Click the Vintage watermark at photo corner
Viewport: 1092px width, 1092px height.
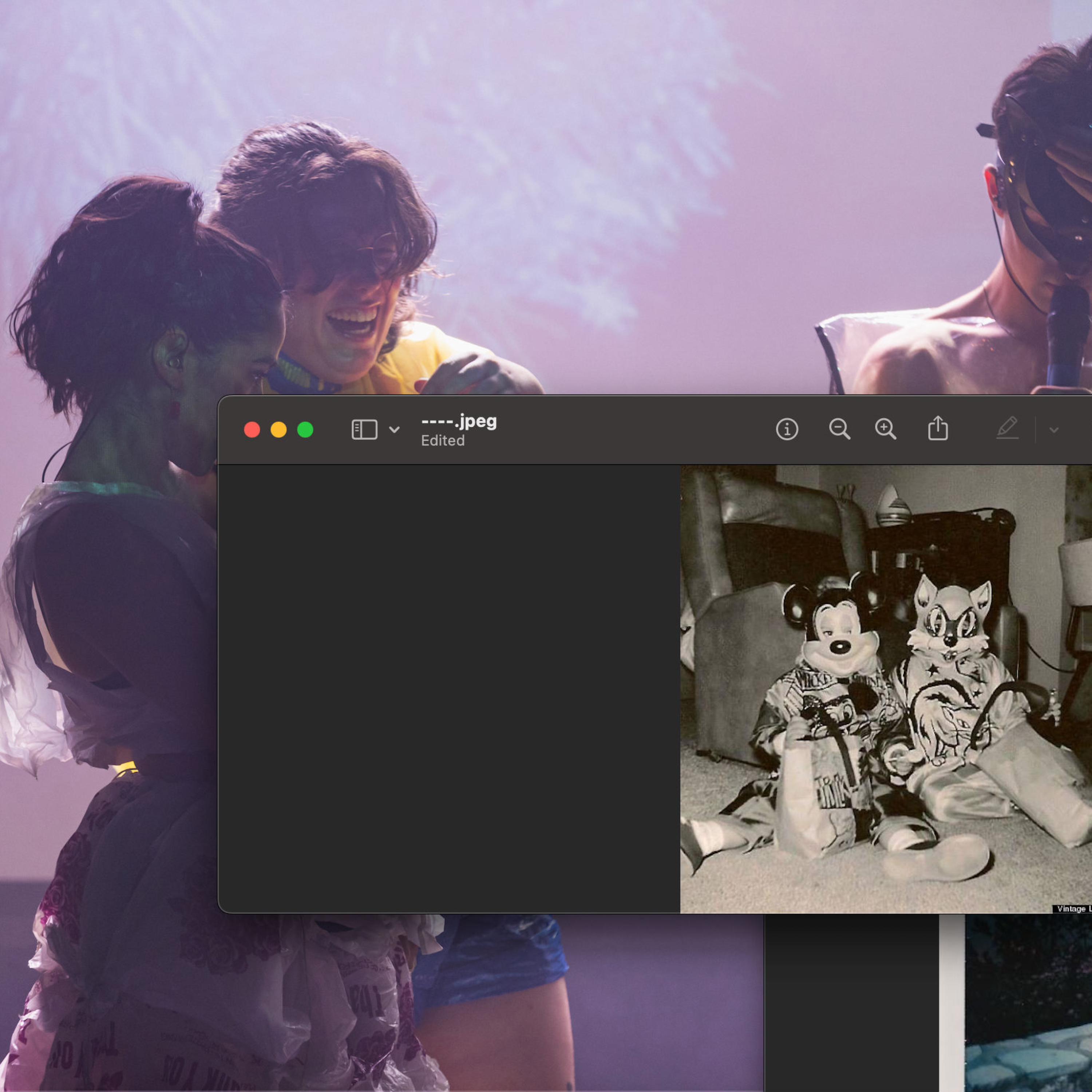pos(1072,909)
